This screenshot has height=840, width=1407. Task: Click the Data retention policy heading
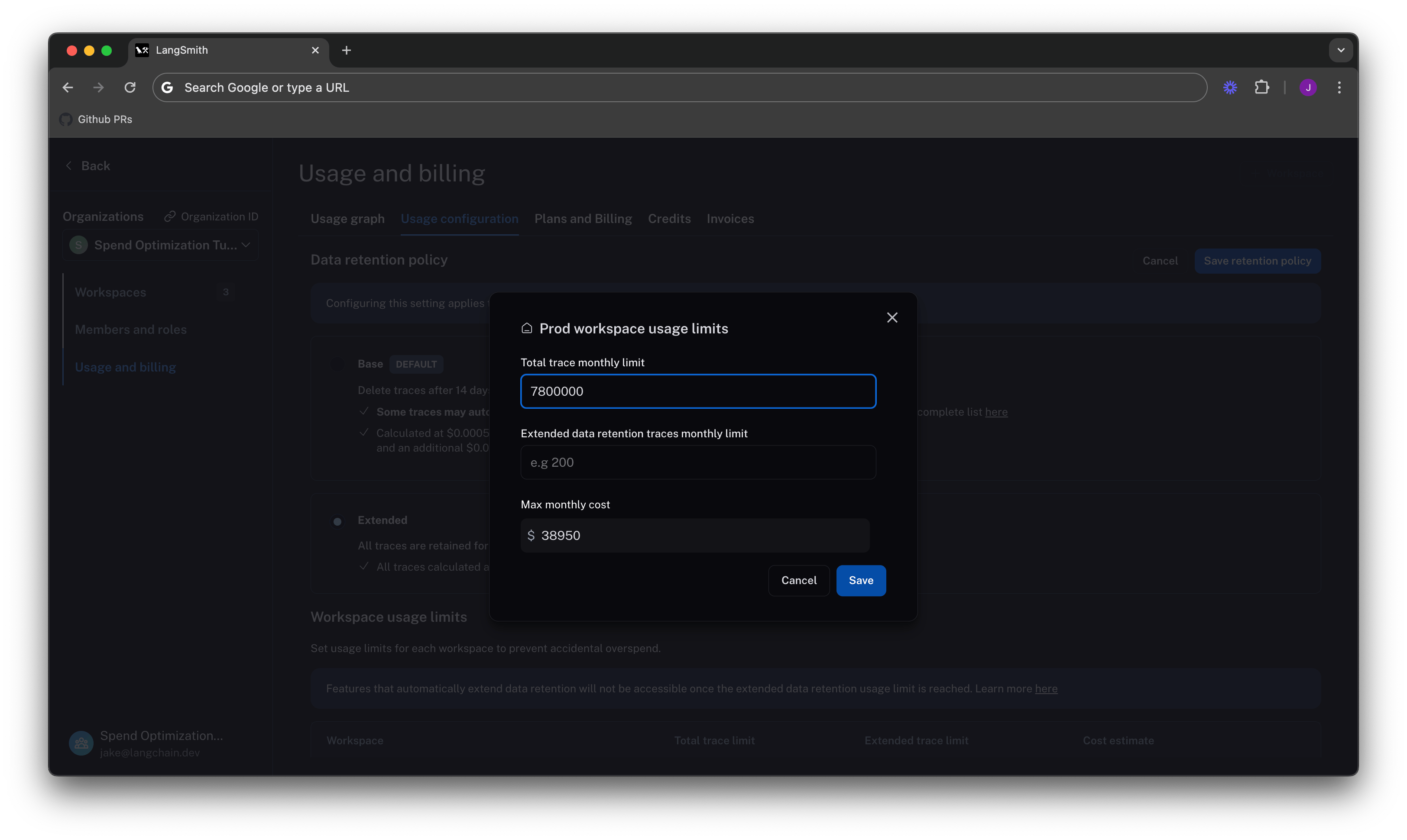tap(379, 260)
